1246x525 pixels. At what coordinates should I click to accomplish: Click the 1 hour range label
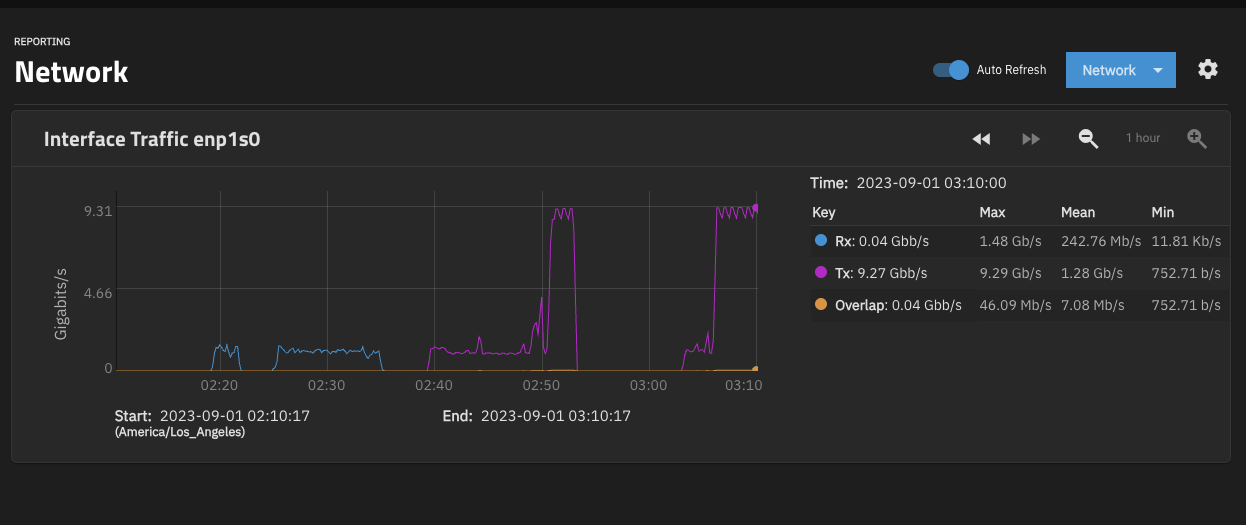(x=1143, y=138)
